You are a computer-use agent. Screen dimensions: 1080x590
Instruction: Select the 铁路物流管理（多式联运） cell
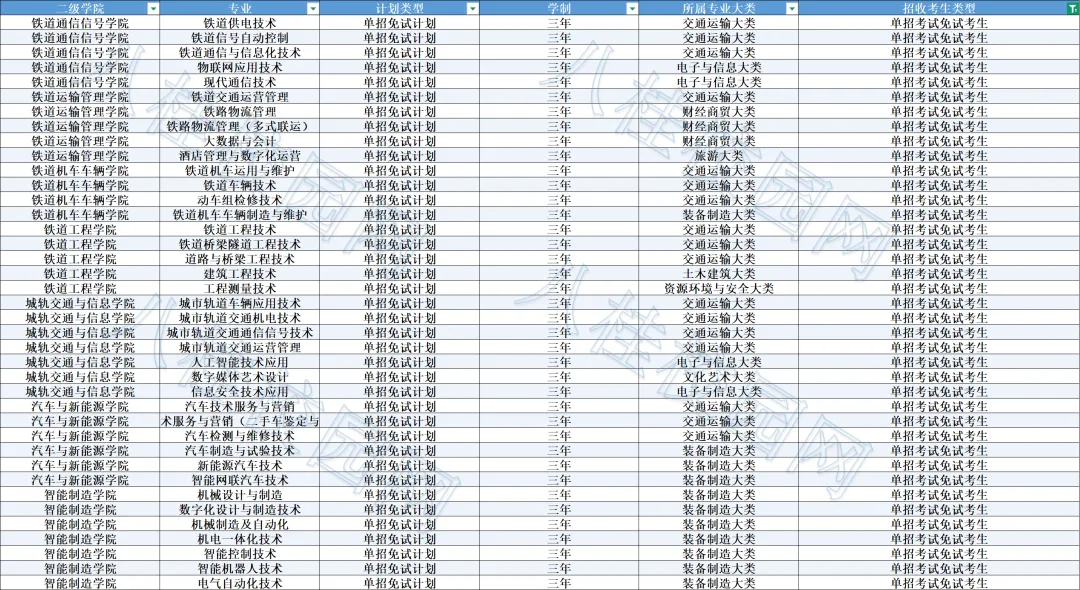point(240,126)
